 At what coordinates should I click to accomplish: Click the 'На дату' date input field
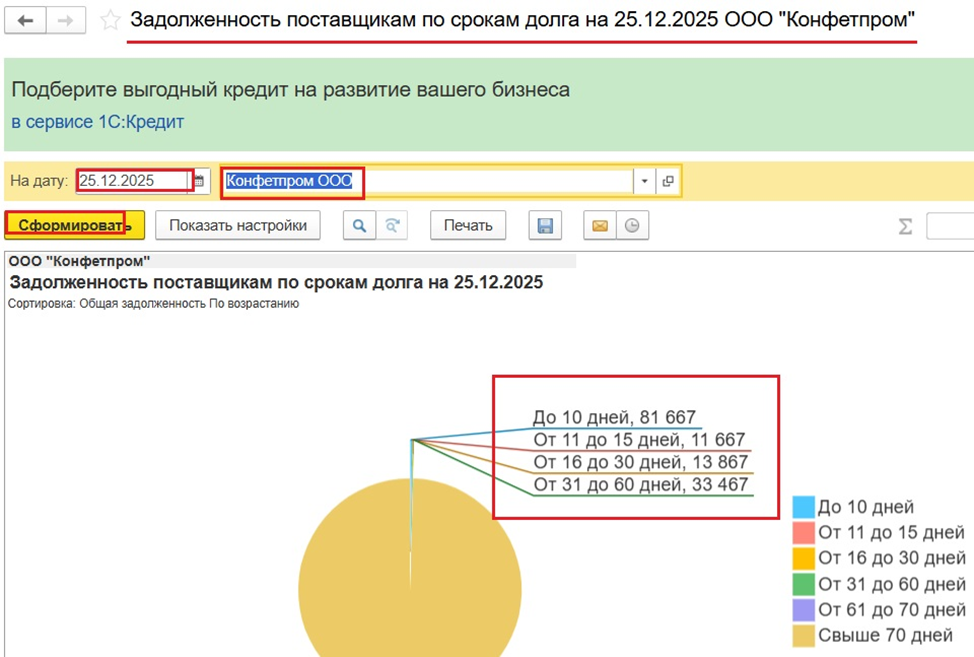click(134, 181)
